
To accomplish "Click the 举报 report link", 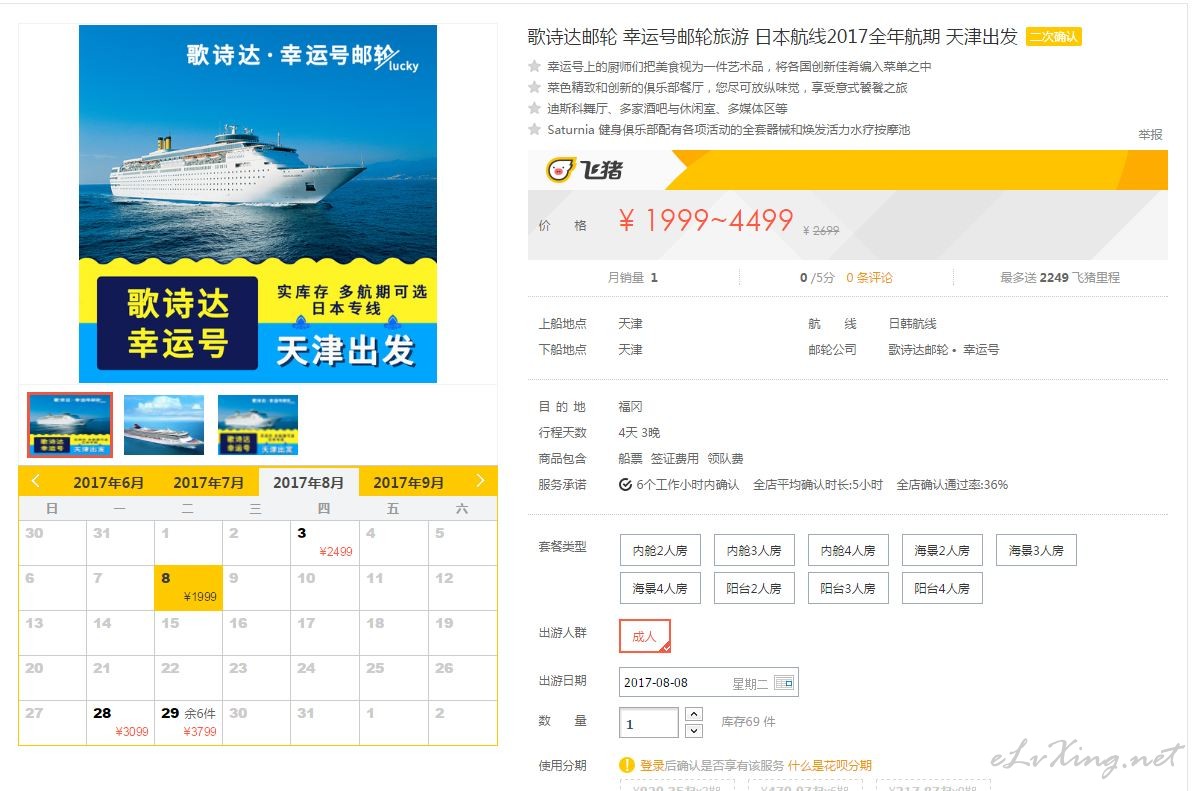I will pyautogui.click(x=1150, y=135).
